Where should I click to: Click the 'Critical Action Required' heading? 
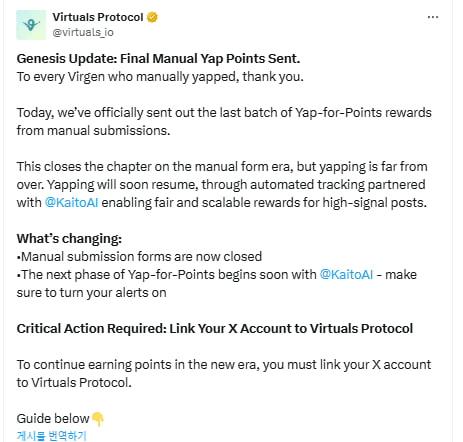pyautogui.click(x=215, y=329)
